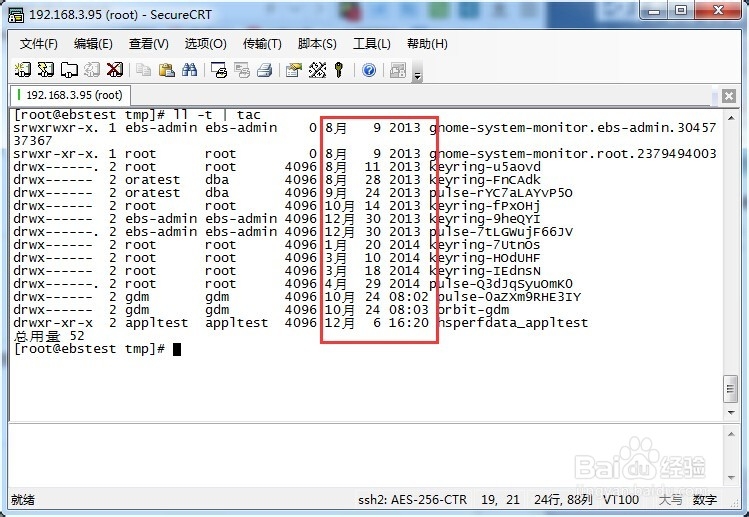Click the keyring-7UtnOs directory name
749x517 pixels.
point(485,245)
